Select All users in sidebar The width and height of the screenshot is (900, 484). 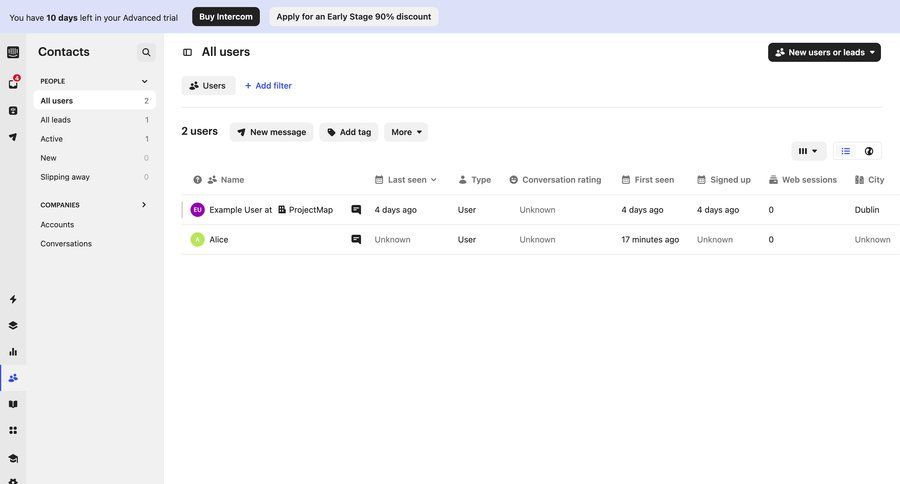(x=95, y=100)
